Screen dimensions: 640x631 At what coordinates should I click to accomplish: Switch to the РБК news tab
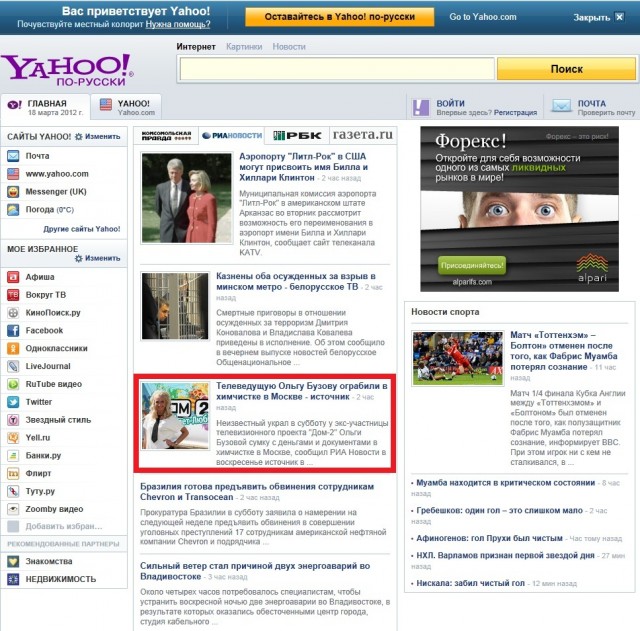click(297, 136)
